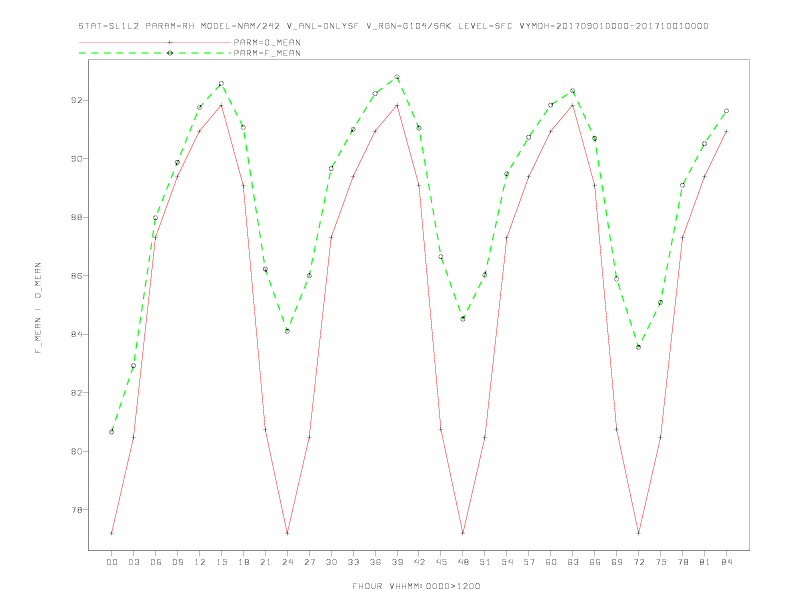Click the y-axis tick value 92
The height and width of the screenshot is (612, 792).
click(76, 100)
